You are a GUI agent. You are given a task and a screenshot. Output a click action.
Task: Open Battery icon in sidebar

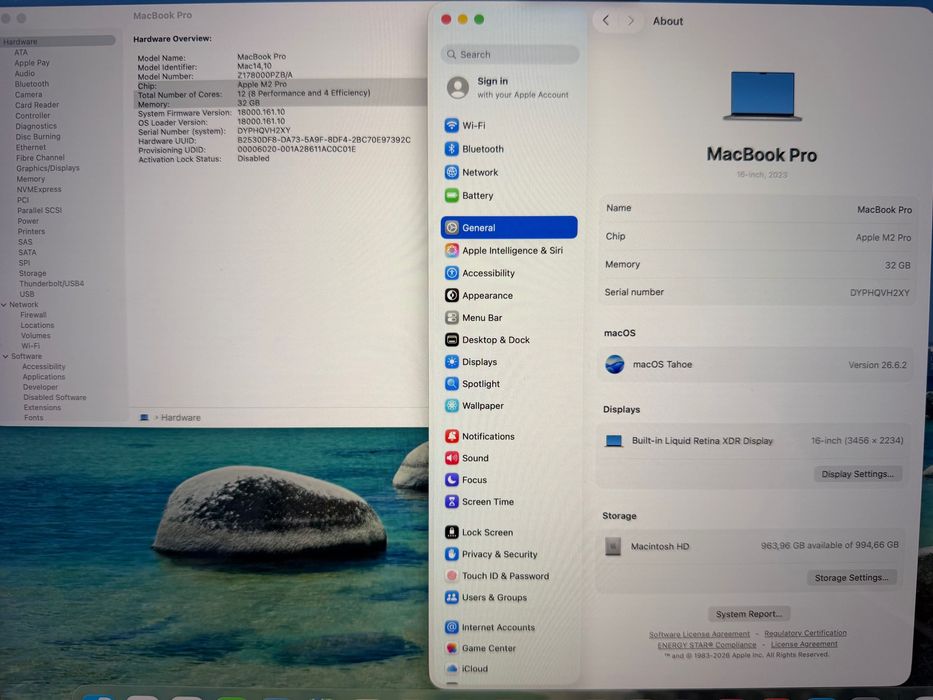click(452, 195)
